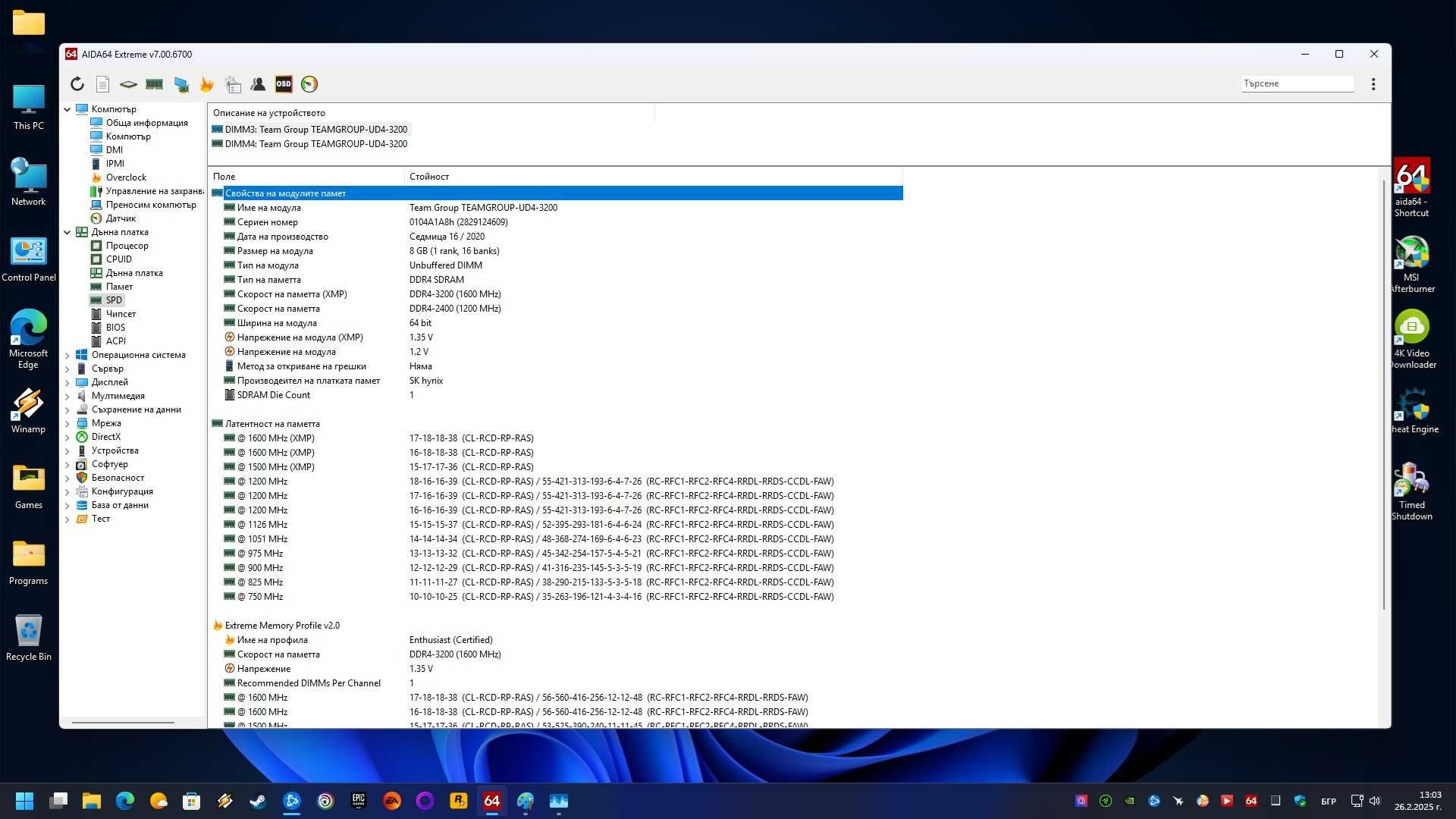Screen dimensions: 1456x819
Task: Expand the Съхранение на данни node
Action: click(67, 409)
